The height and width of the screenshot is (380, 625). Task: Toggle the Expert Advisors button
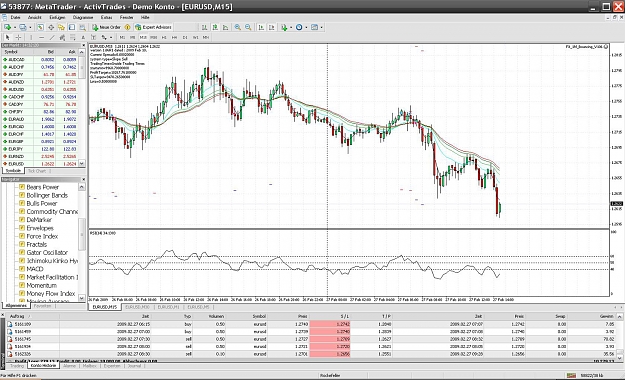pos(153,27)
